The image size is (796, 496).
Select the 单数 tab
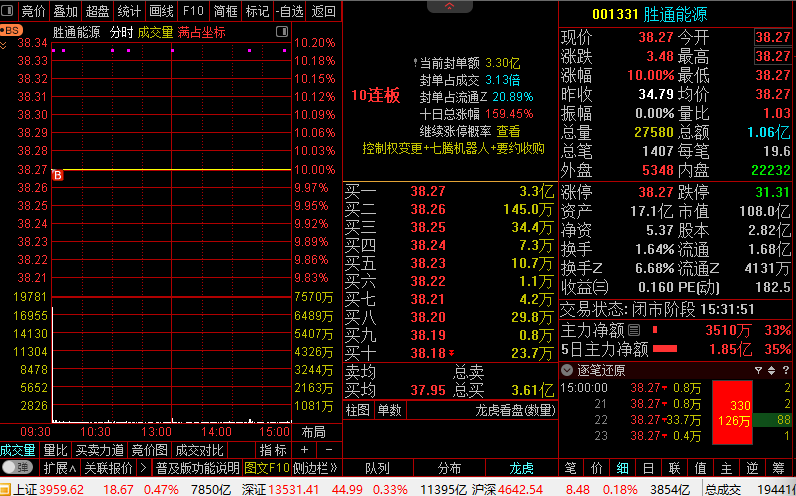pos(389,410)
